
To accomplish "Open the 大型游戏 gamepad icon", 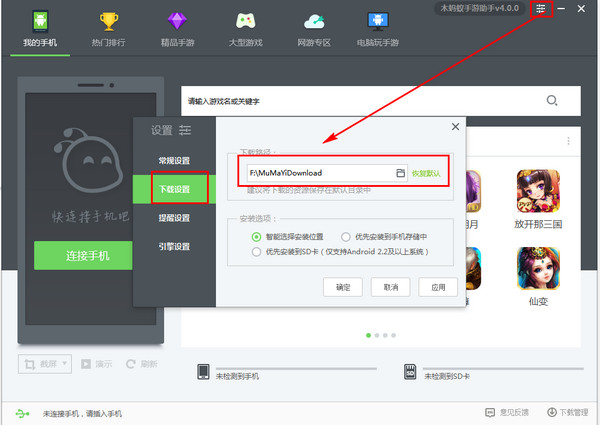I will 244,20.
